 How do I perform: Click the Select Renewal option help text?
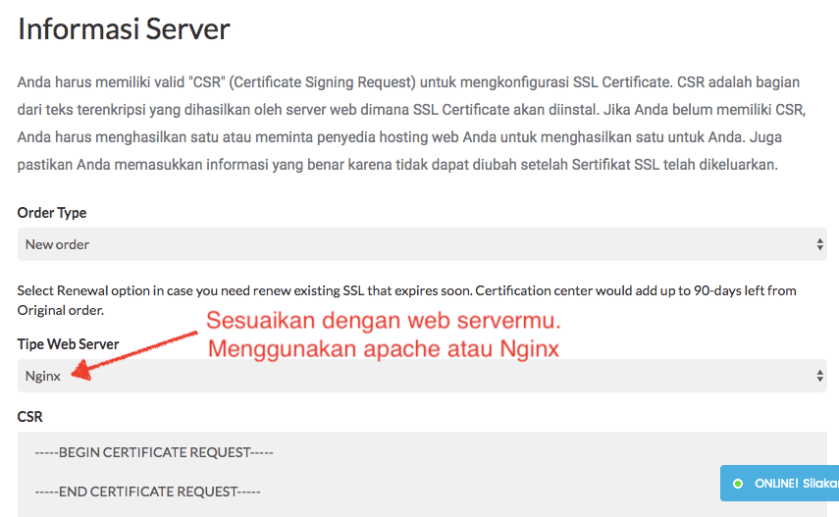[407, 300]
